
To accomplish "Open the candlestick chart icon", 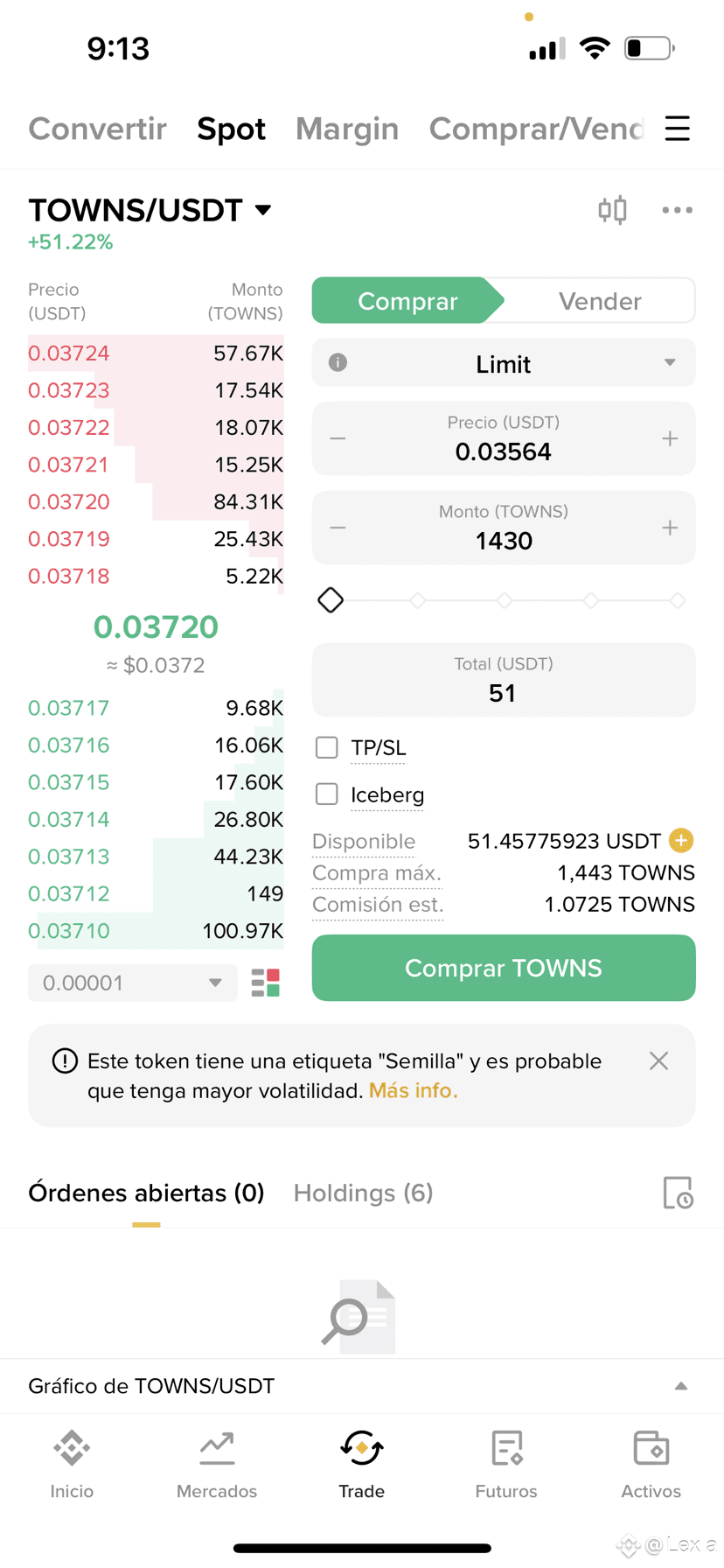I will pyautogui.click(x=612, y=210).
